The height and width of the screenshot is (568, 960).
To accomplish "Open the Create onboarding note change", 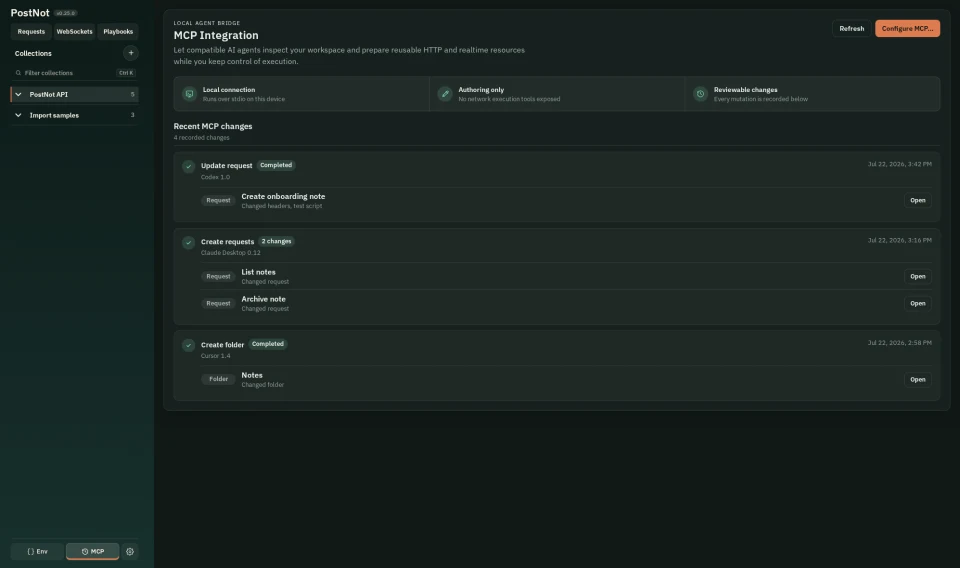I will click(x=917, y=201).
